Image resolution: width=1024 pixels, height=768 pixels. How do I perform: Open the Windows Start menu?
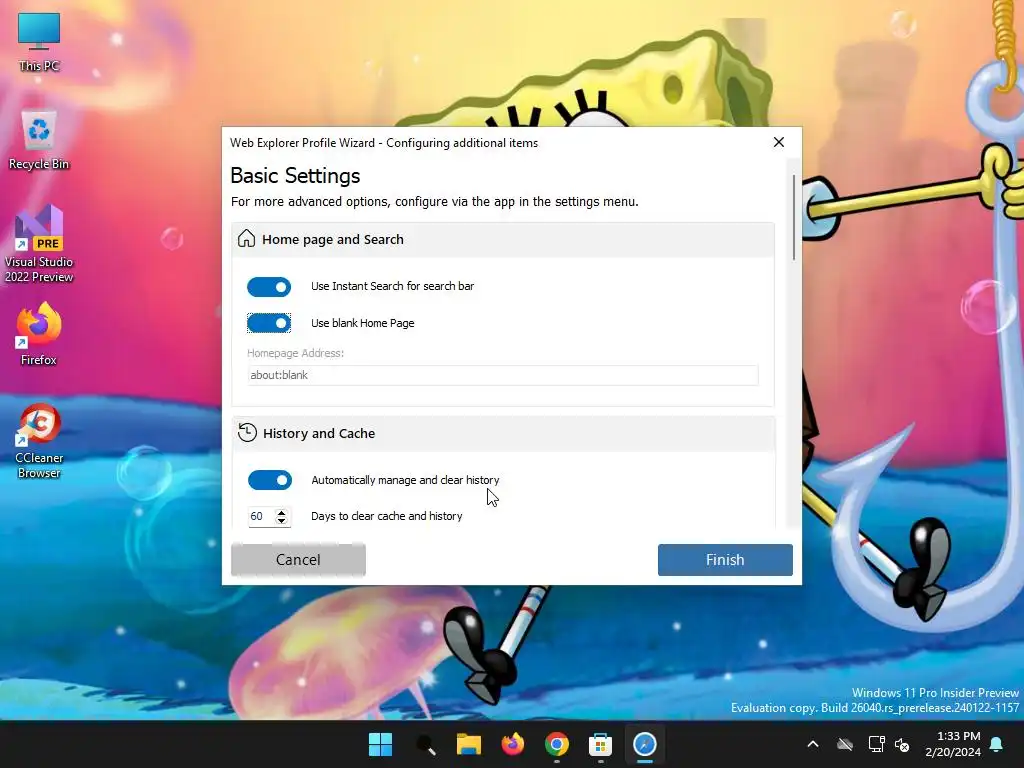point(380,744)
